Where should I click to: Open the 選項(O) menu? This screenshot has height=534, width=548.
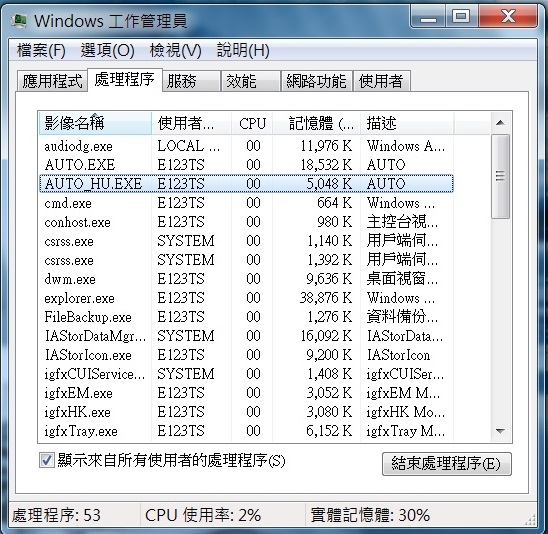click(107, 50)
